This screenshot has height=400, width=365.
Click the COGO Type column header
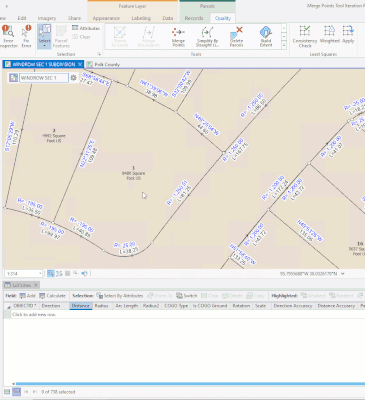[x=176, y=306]
